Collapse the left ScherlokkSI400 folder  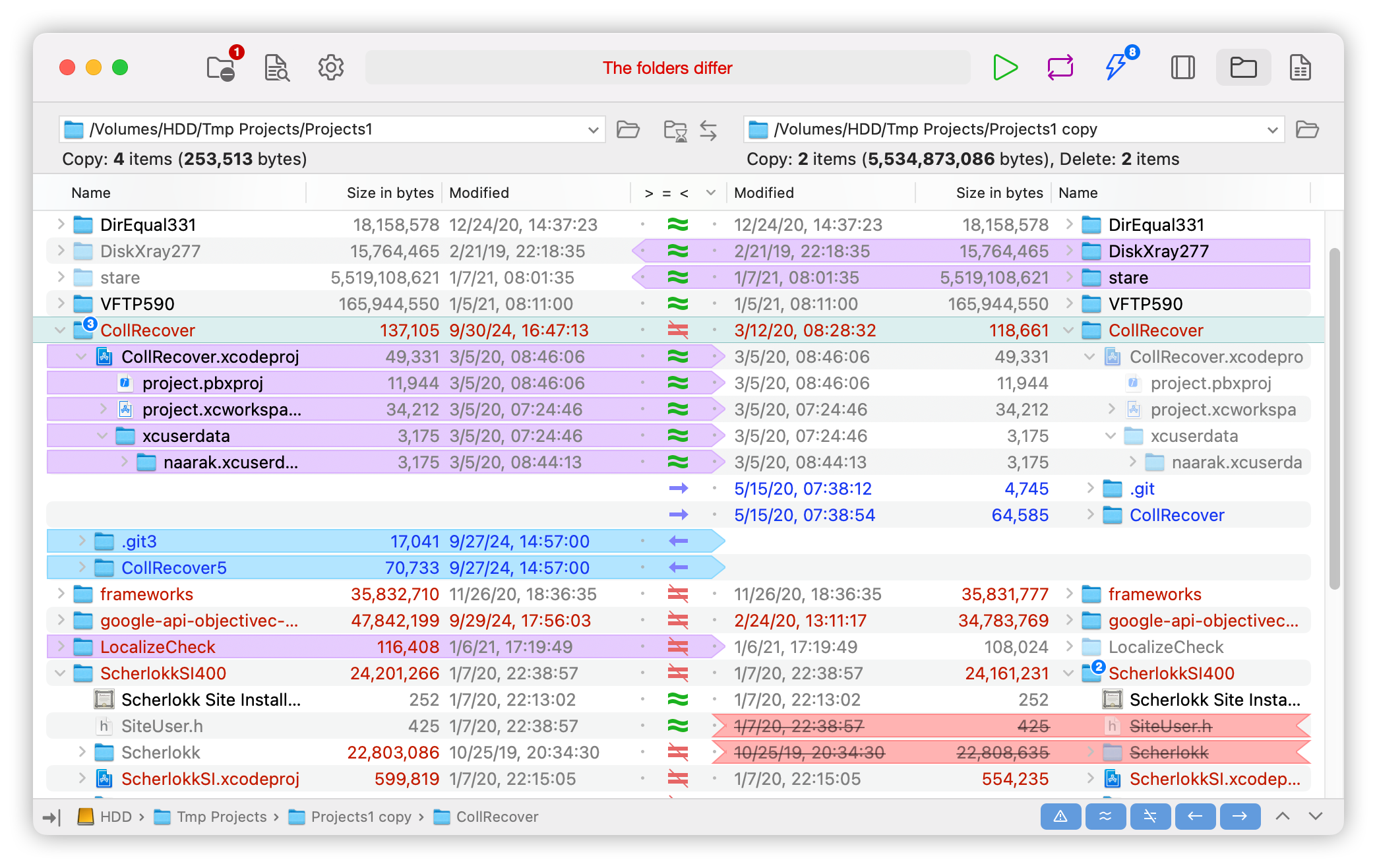click(x=61, y=673)
